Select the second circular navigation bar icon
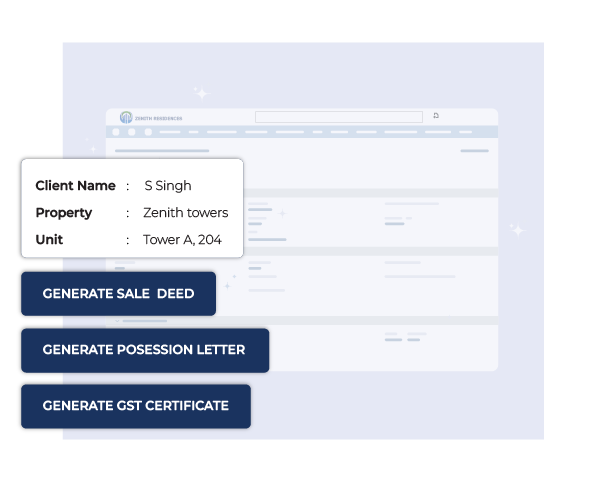Screen dimensions: 606x483 click(130, 132)
